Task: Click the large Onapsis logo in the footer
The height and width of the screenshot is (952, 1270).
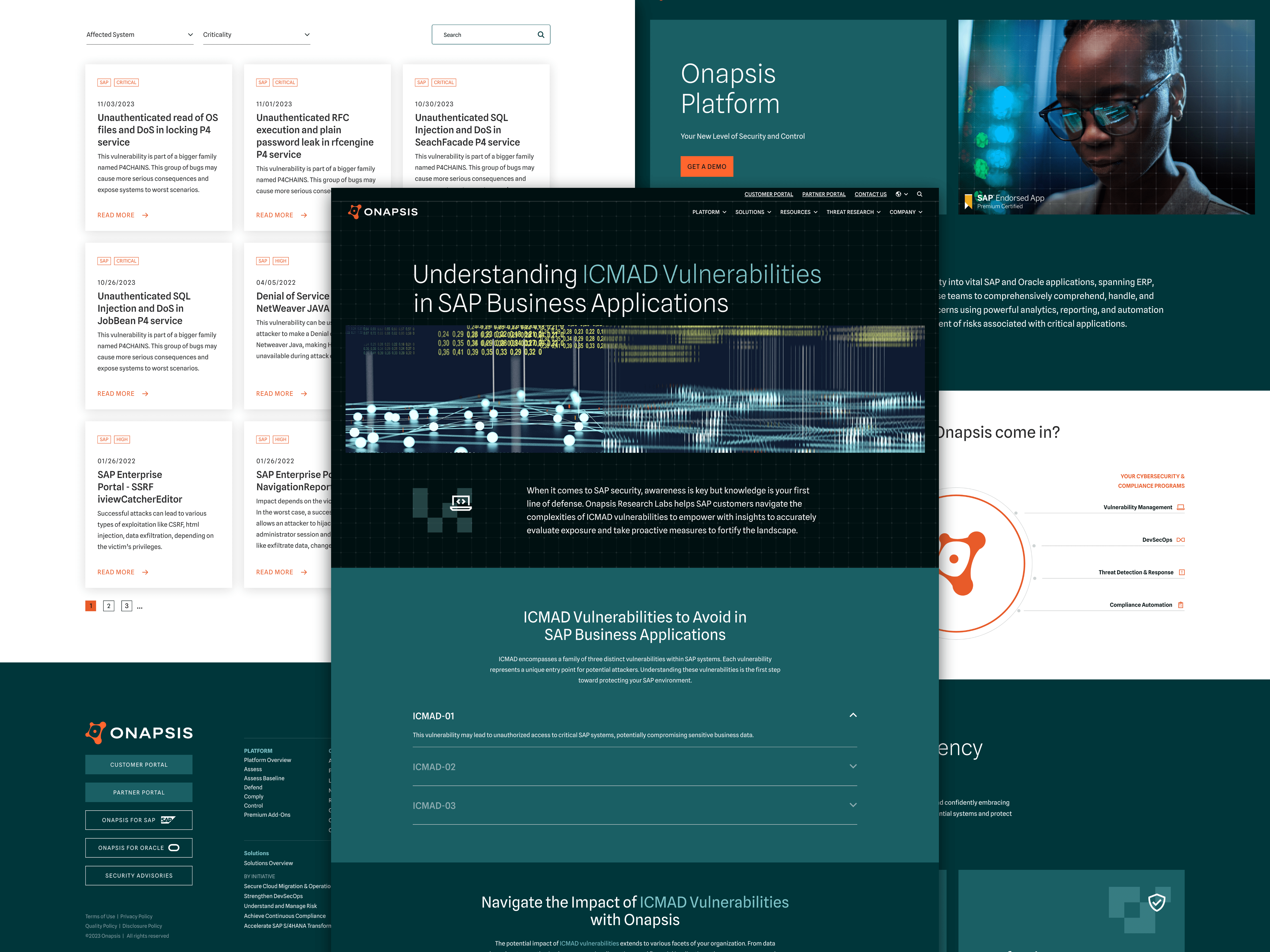Action: (x=139, y=733)
